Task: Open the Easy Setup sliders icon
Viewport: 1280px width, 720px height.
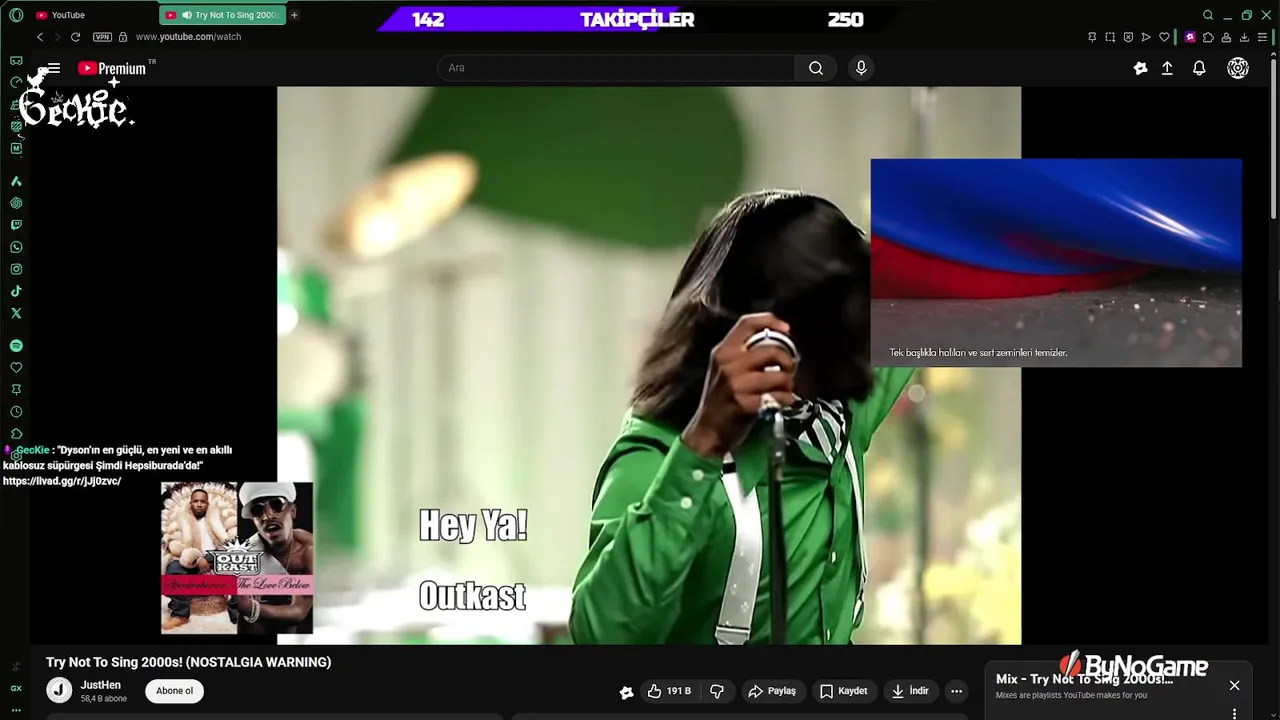Action: coord(1264,37)
